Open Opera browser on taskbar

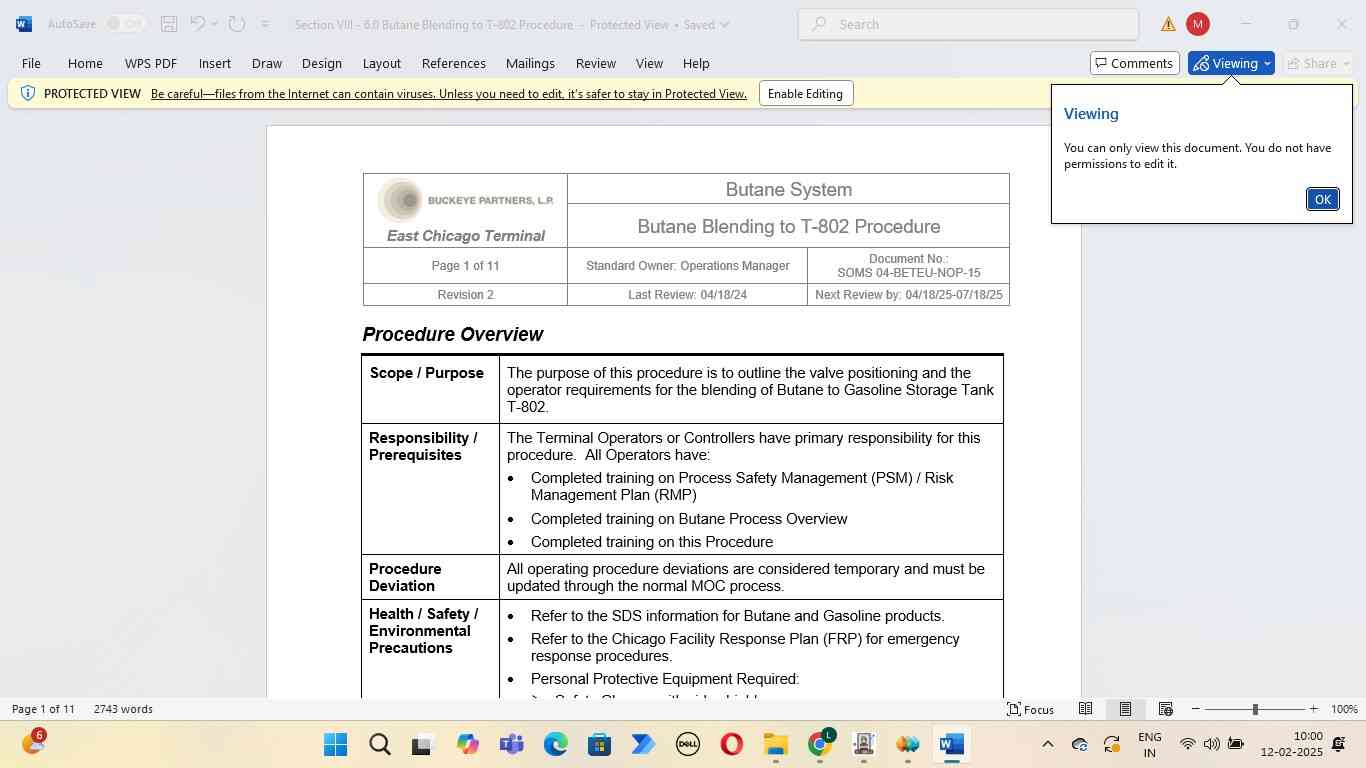[732, 744]
